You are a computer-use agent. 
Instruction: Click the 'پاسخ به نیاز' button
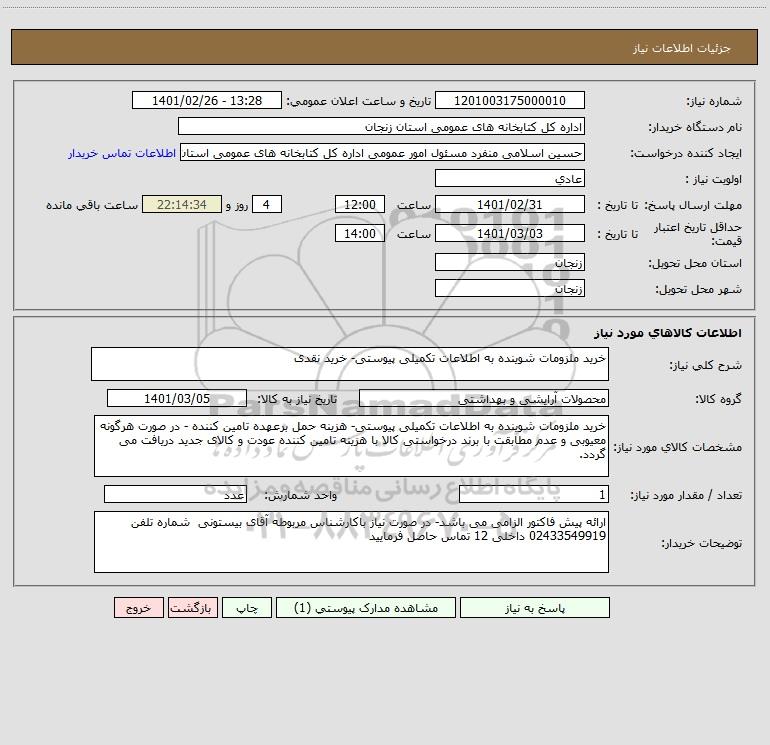point(535,608)
